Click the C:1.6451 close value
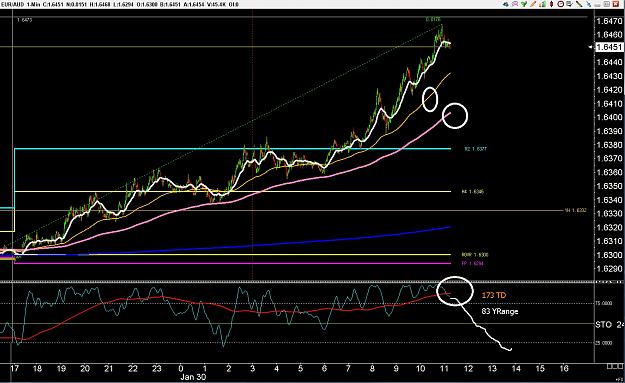 pyautogui.click(x=53, y=4)
